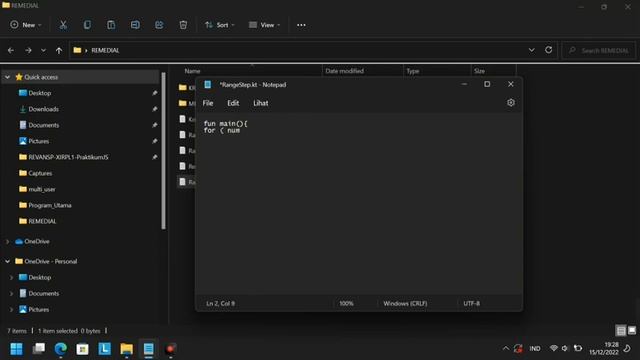The width and height of the screenshot is (640, 360).
Task: Sort by Date modified column header
Action: (x=344, y=71)
